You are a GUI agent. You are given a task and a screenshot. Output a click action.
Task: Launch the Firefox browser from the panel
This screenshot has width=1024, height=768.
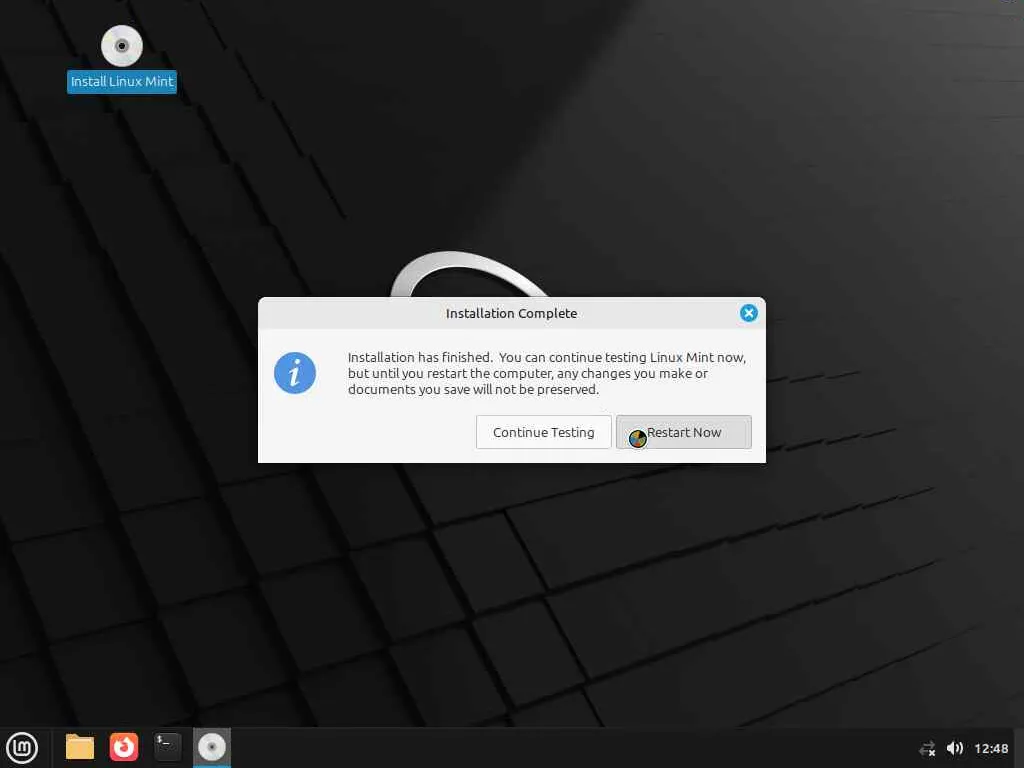(x=124, y=748)
